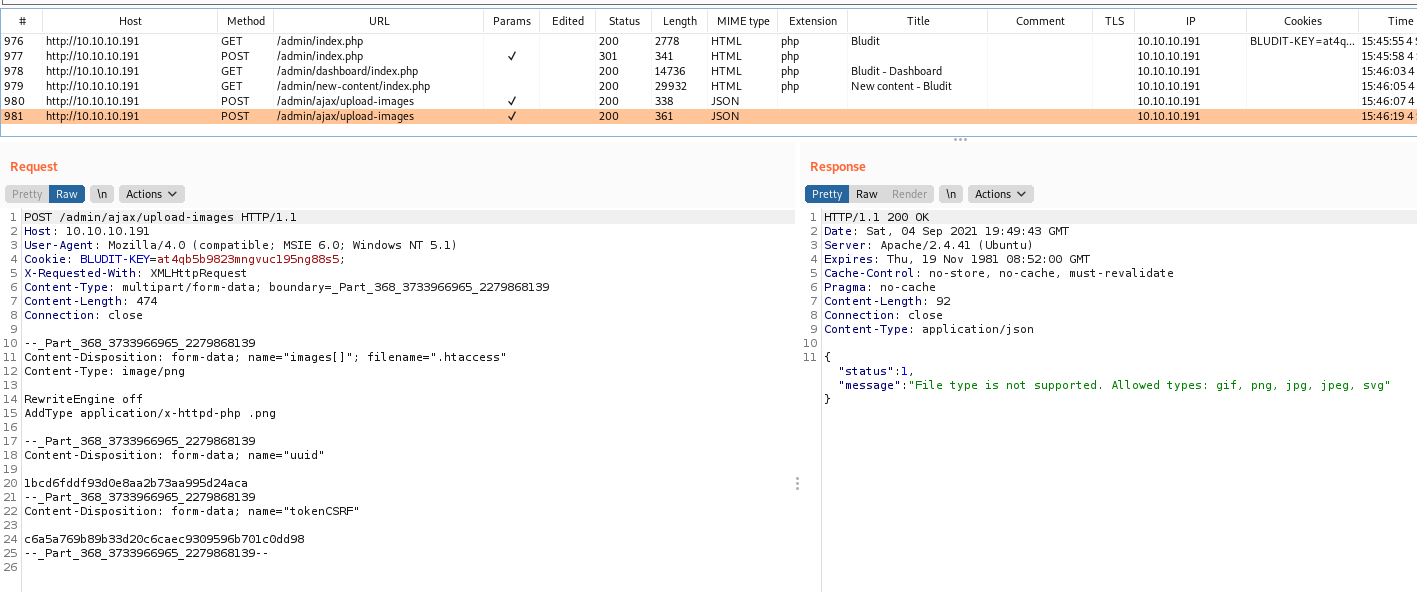Viewport: 1417px width, 592px height.
Task: Sort history by the Host column header
Action: tap(130, 21)
